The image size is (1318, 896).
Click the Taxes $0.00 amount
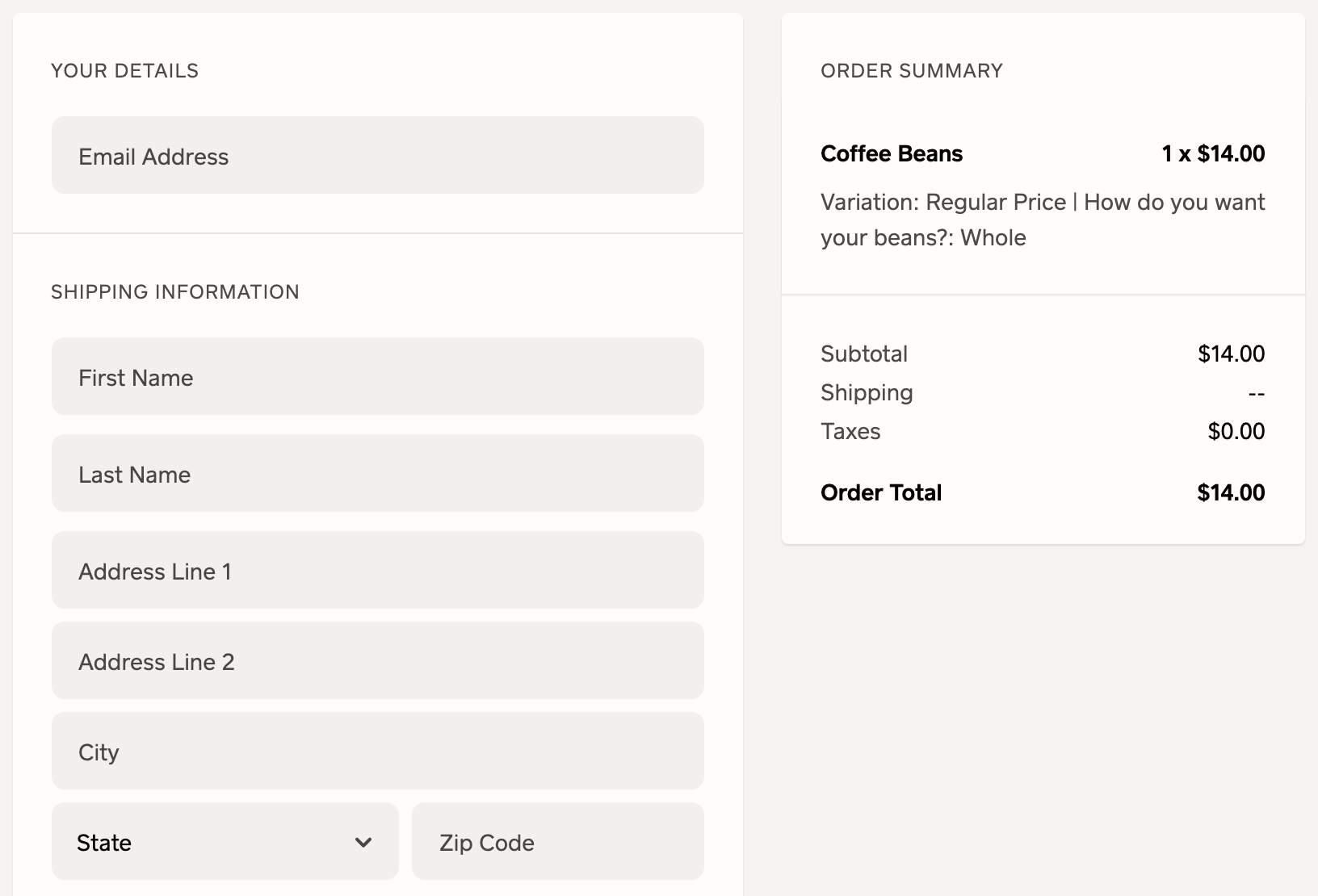pos(1236,431)
